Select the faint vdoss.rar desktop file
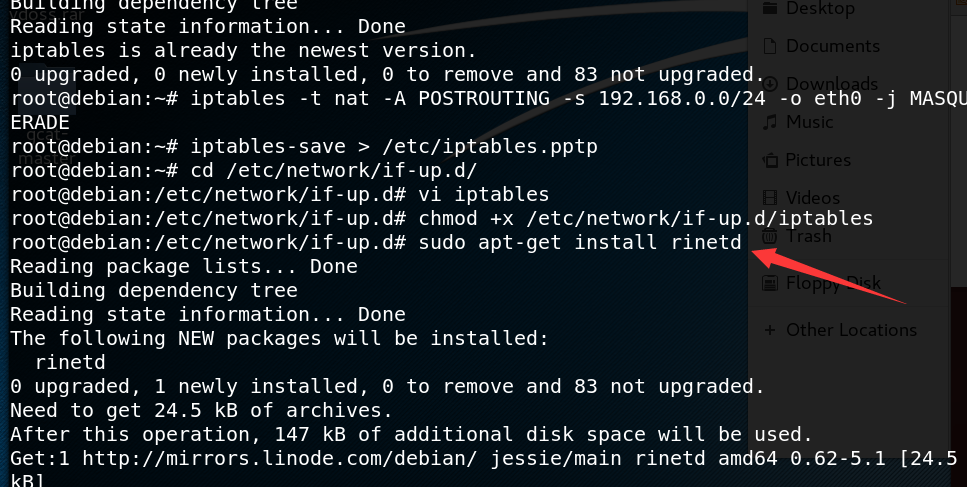The height and width of the screenshot is (487, 967). (47, 15)
